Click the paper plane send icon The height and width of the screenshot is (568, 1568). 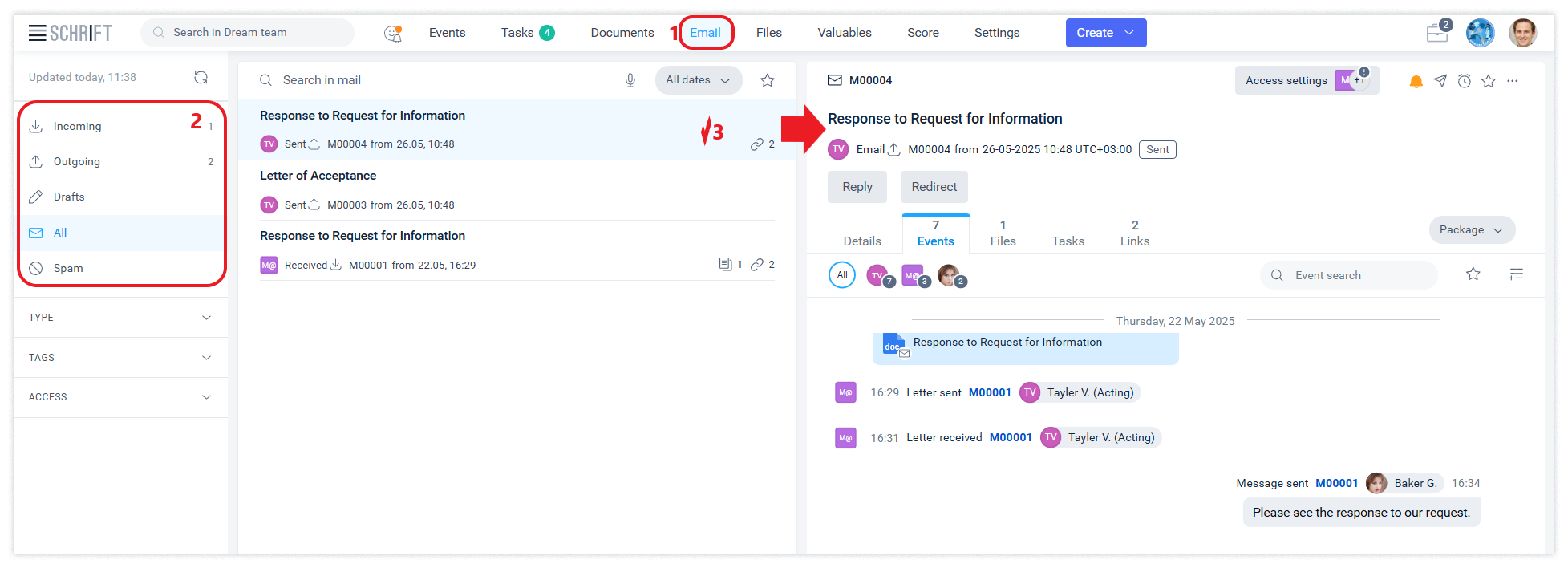[1440, 81]
